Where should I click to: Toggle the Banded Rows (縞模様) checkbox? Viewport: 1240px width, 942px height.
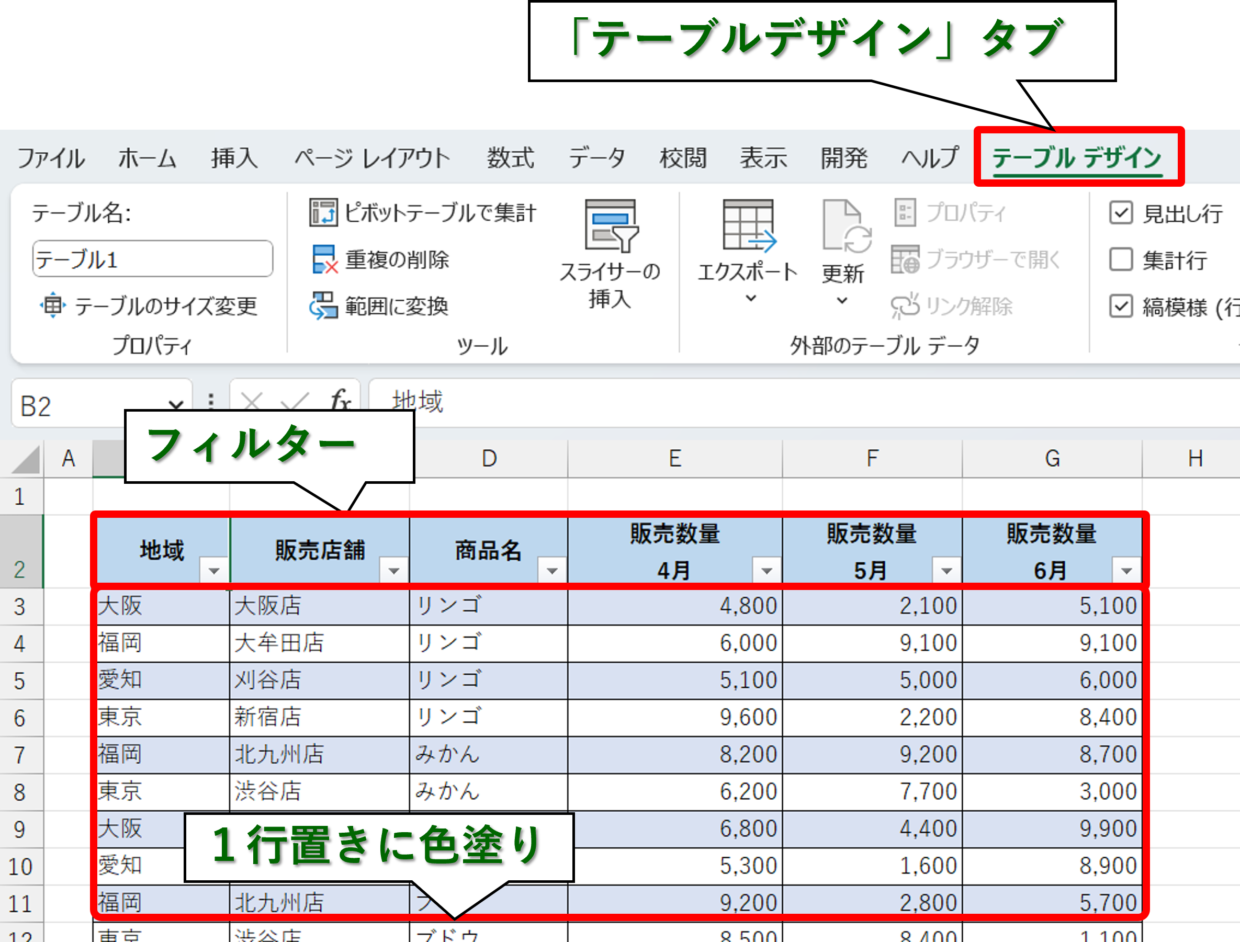coord(1121,306)
